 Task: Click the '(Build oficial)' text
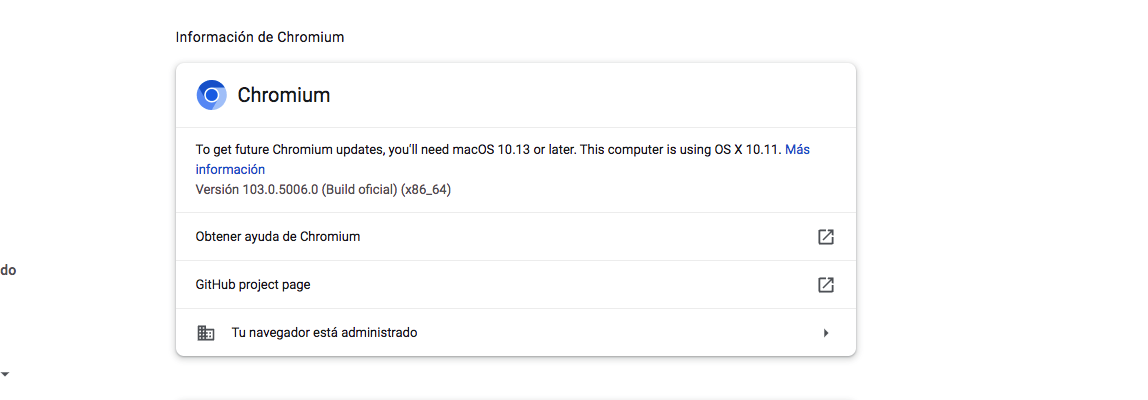click(x=359, y=189)
